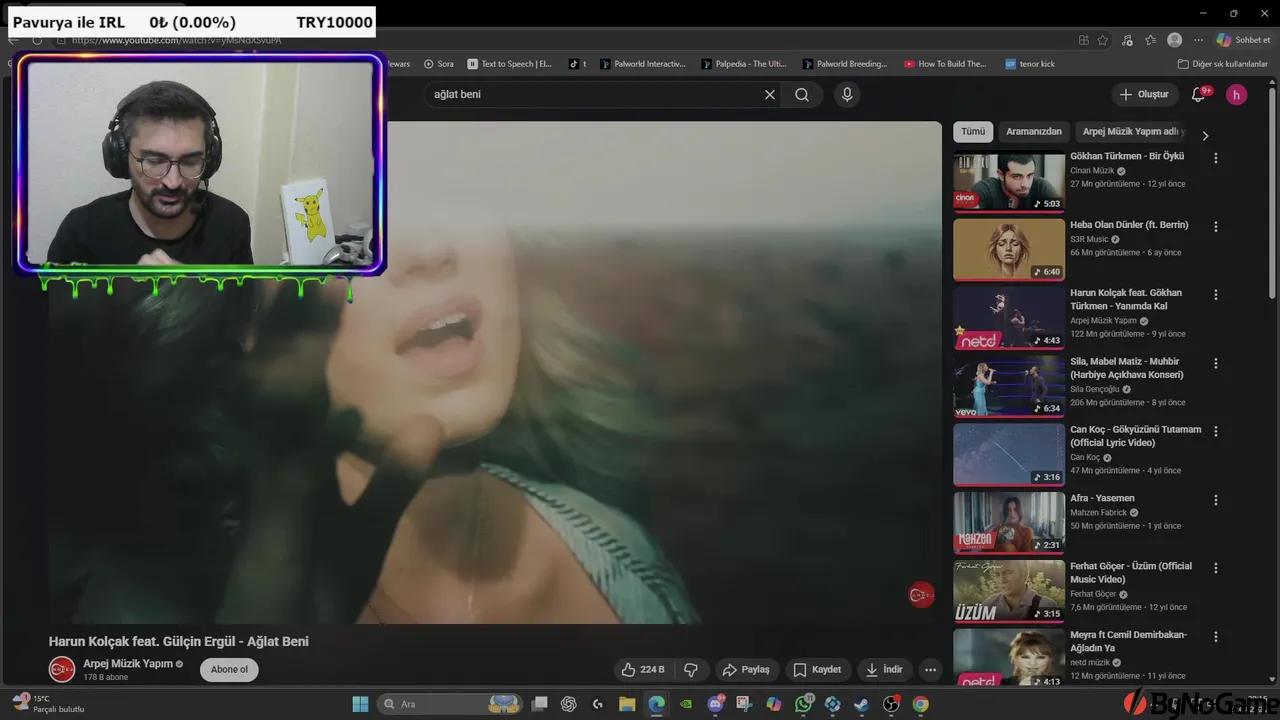Open options for Afra - Yasemen
This screenshot has width=1280, height=720.
point(1216,500)
